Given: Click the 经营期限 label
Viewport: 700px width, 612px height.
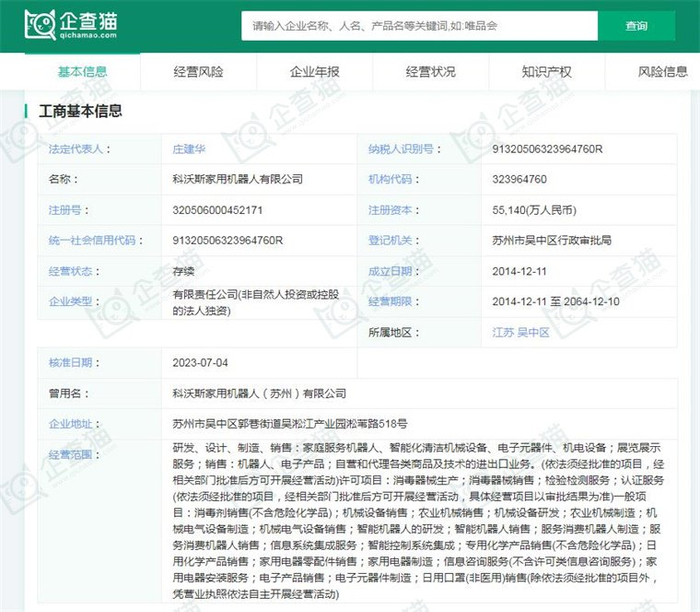Looking at the screenshot, I should point(390,302).
